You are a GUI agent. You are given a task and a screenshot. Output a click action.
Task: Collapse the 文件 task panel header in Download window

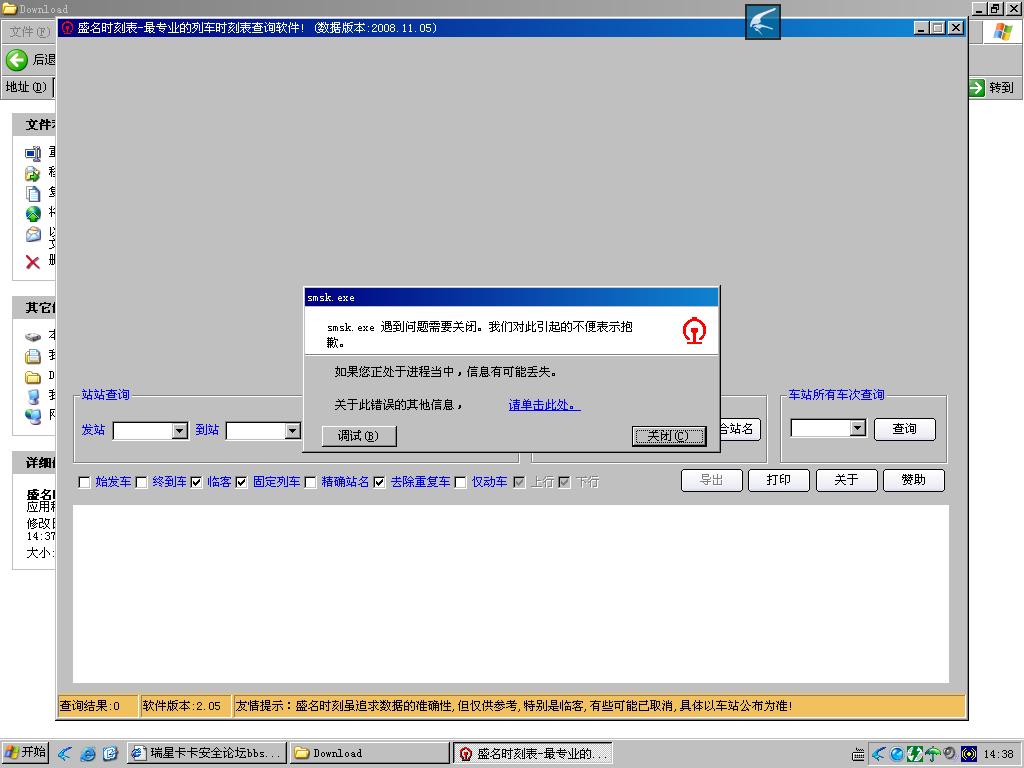click(x=35, y=125)
